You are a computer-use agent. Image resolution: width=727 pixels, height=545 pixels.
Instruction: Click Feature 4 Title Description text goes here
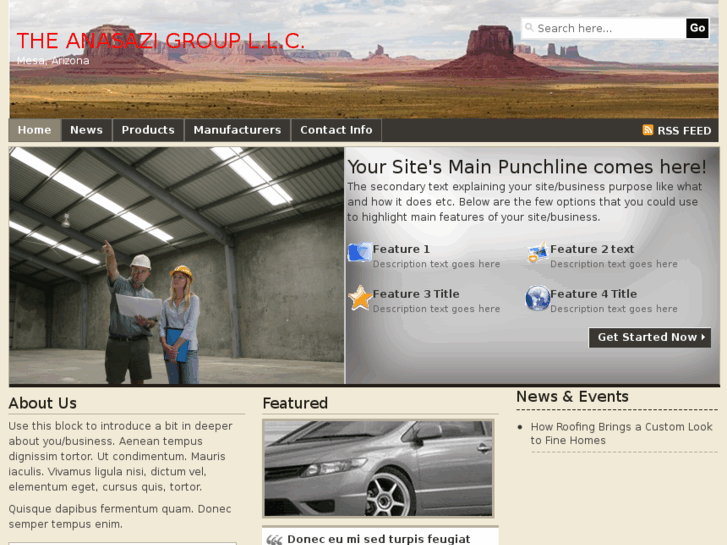pos(614,309)
